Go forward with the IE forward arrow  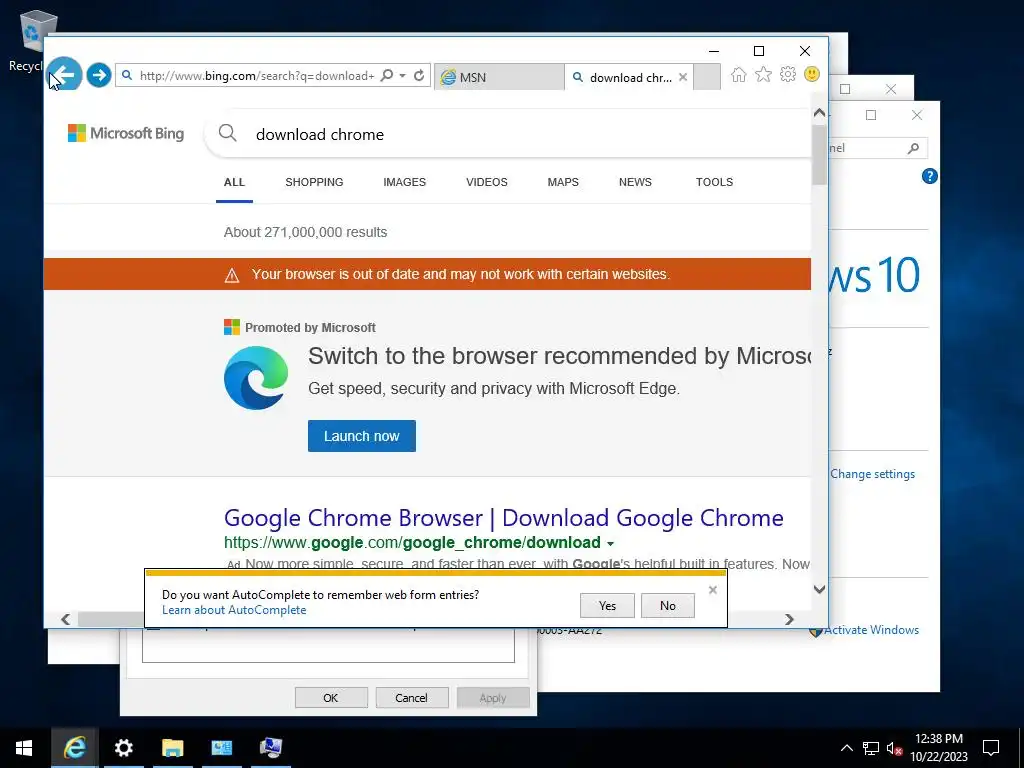(99, 75)
